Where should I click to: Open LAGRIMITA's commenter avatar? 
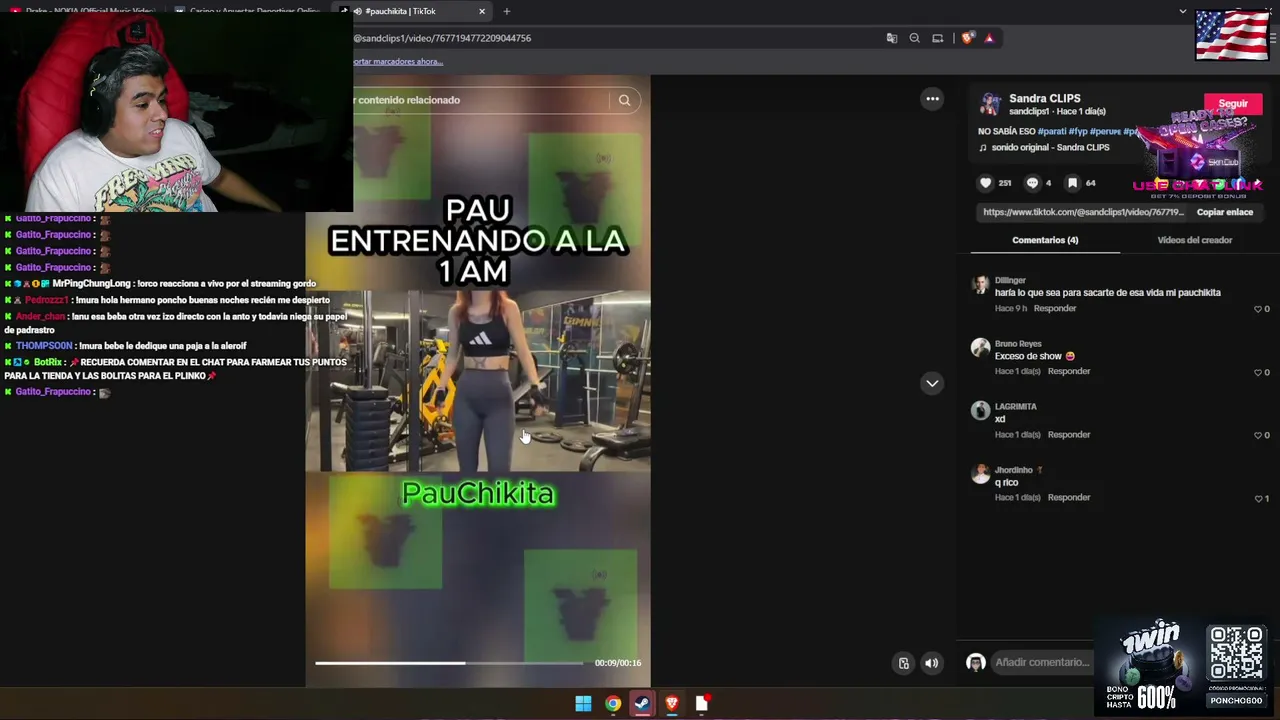pos(980,411)
